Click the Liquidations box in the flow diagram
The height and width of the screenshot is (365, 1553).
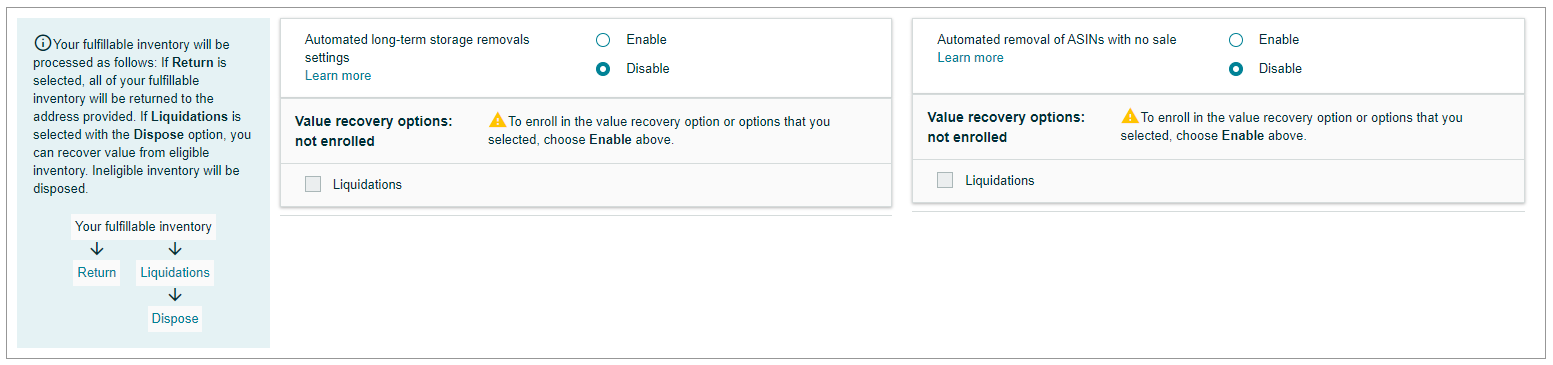(175, 273)
